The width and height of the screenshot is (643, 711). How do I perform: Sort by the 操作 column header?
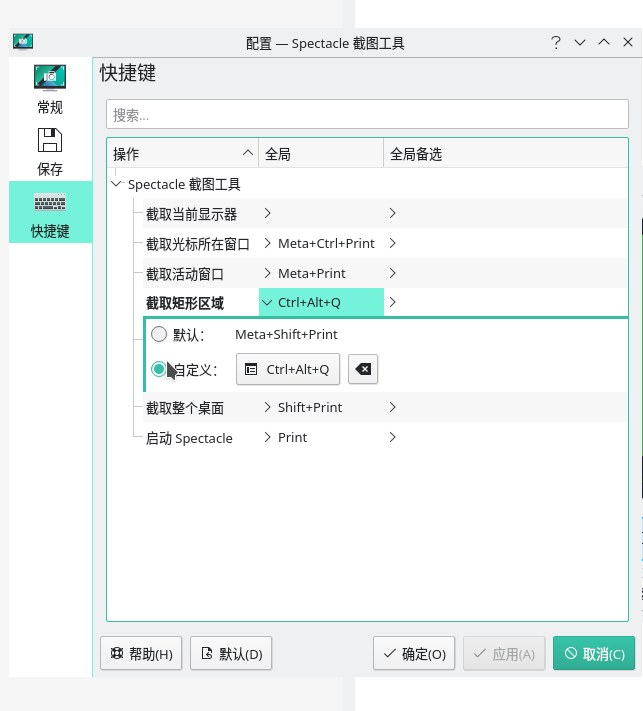[183, 153]
